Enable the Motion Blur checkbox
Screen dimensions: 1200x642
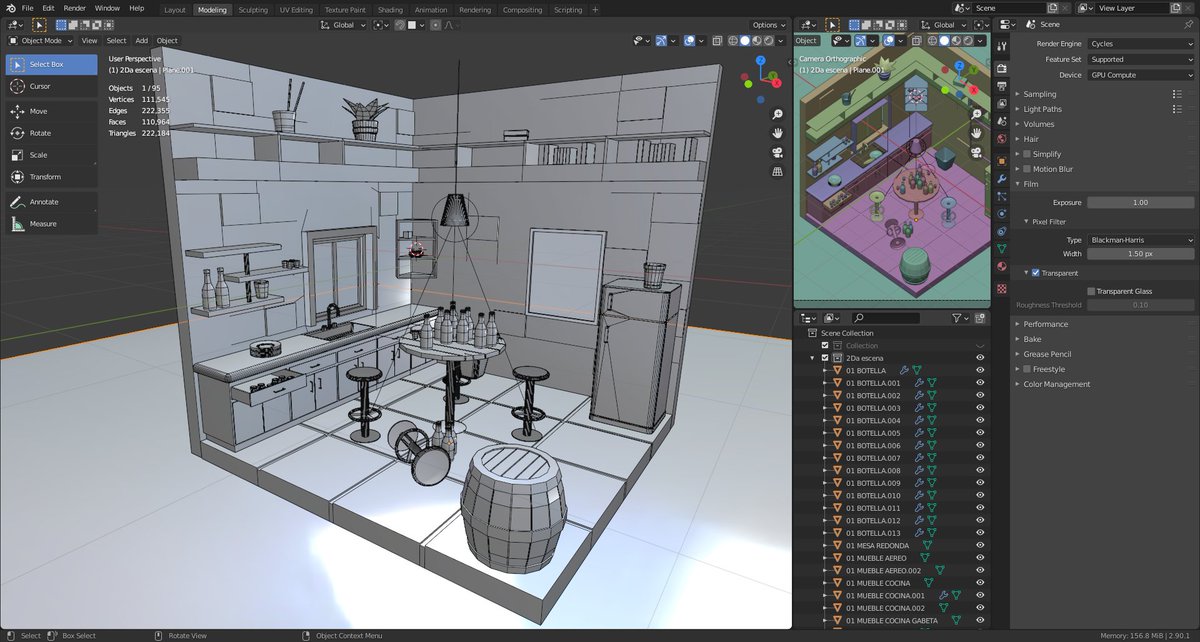pos(1026,168)
